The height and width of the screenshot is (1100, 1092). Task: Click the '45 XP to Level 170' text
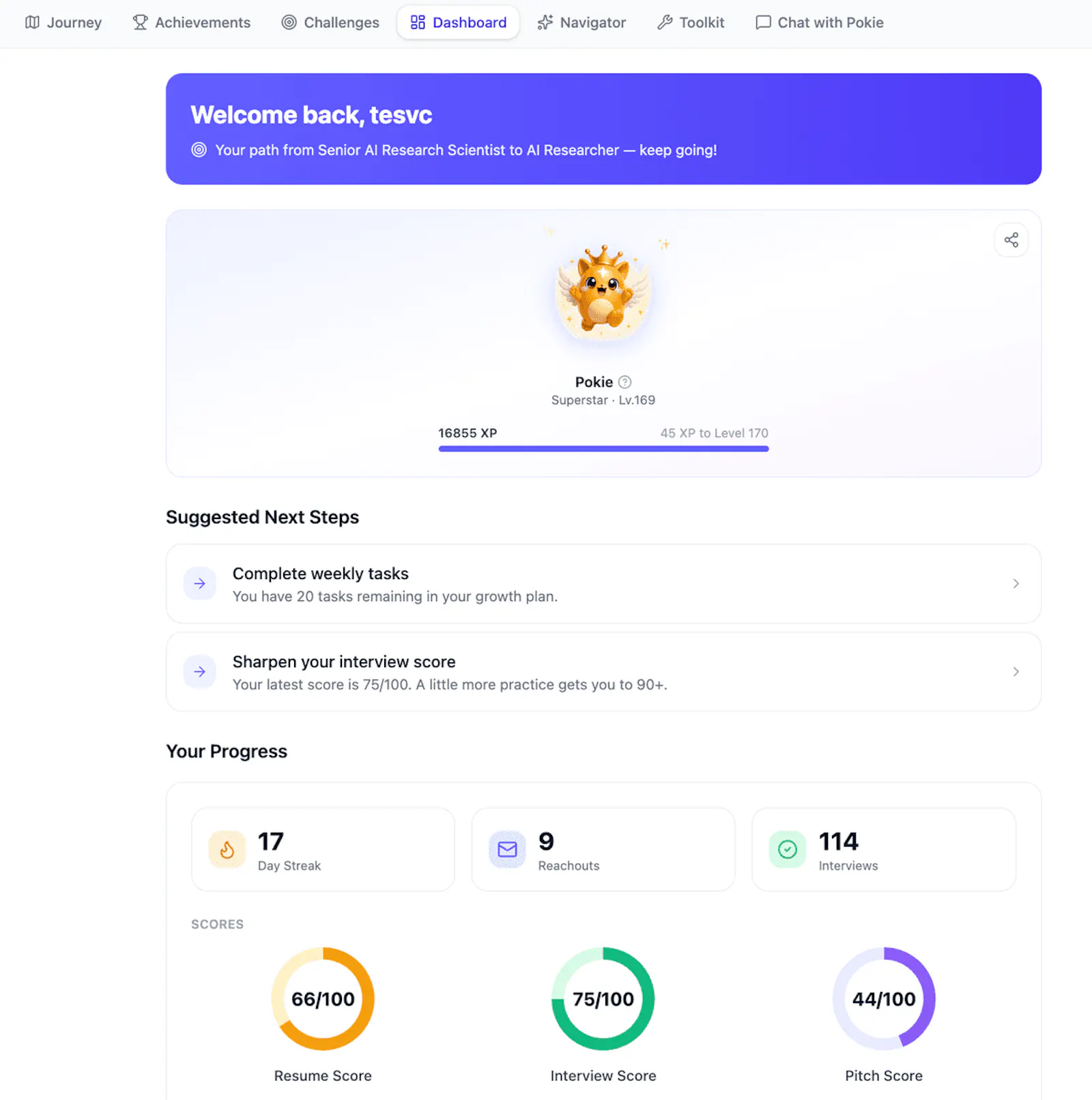tap(714, 433)
